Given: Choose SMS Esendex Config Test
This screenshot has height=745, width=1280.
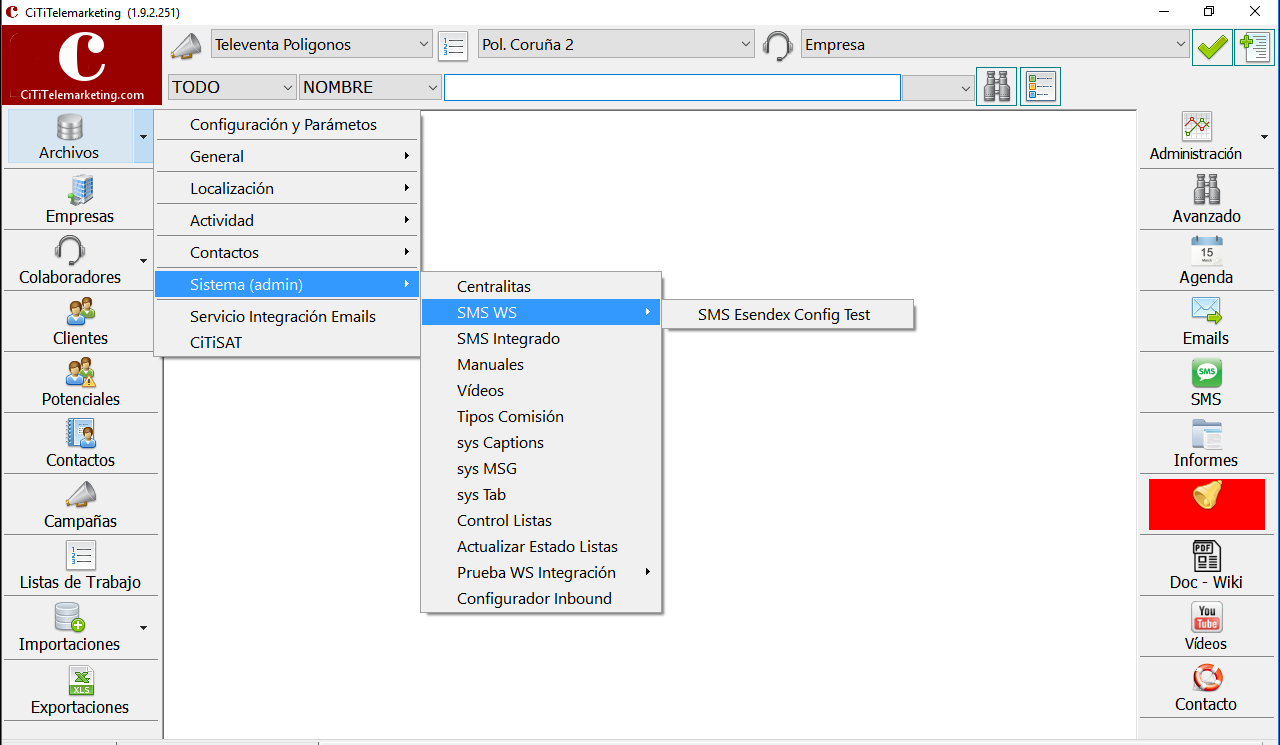Looking at the screenshot, I should (789, 314).
